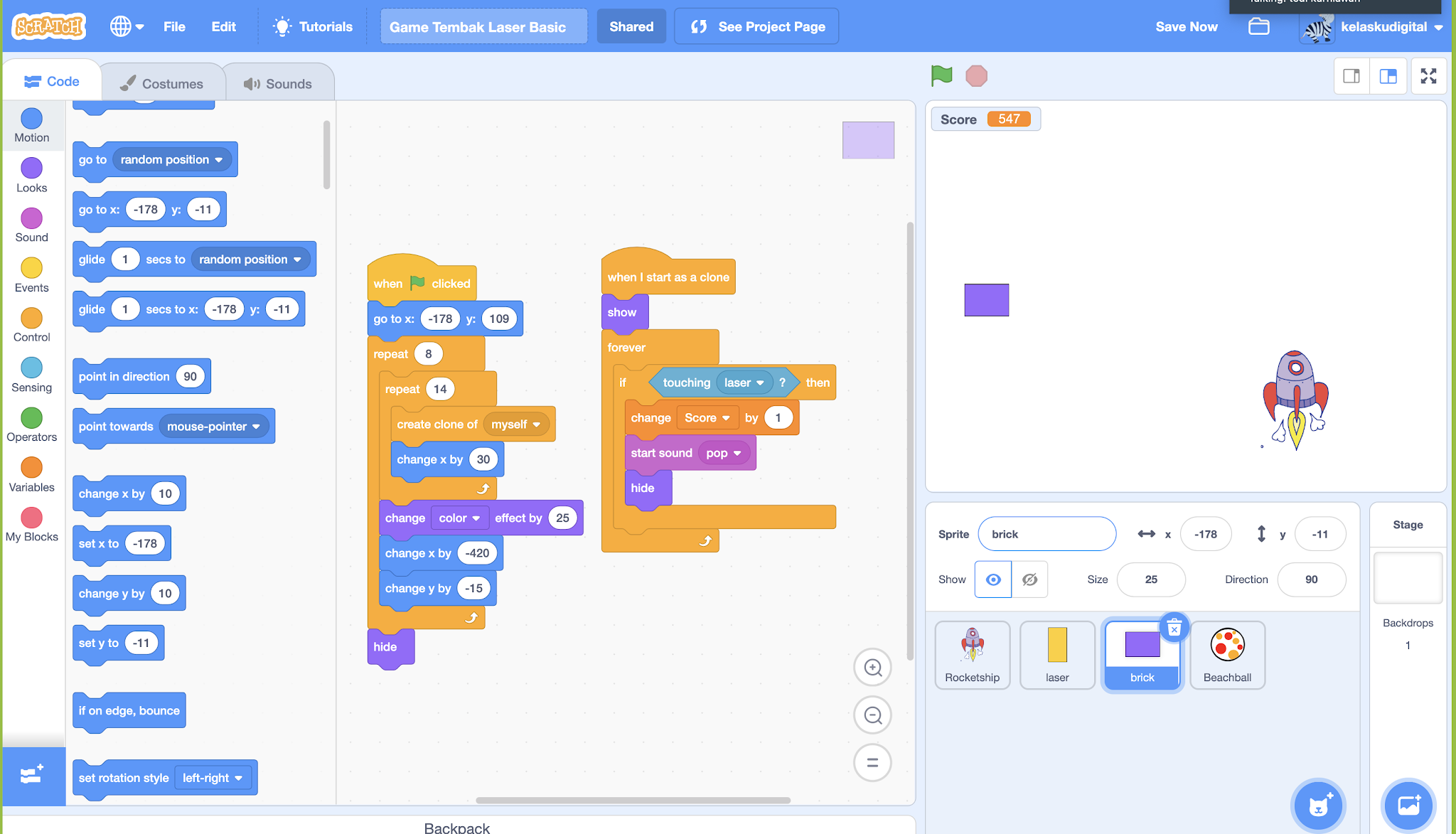Screen dimensions: 1456x834
Task: Click the green flag to start project
Action: tap(941, 75)
